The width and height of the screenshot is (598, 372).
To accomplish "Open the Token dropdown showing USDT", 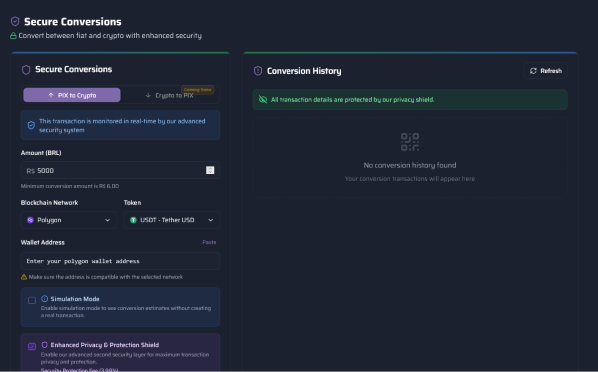I will (x=172, y=220).
